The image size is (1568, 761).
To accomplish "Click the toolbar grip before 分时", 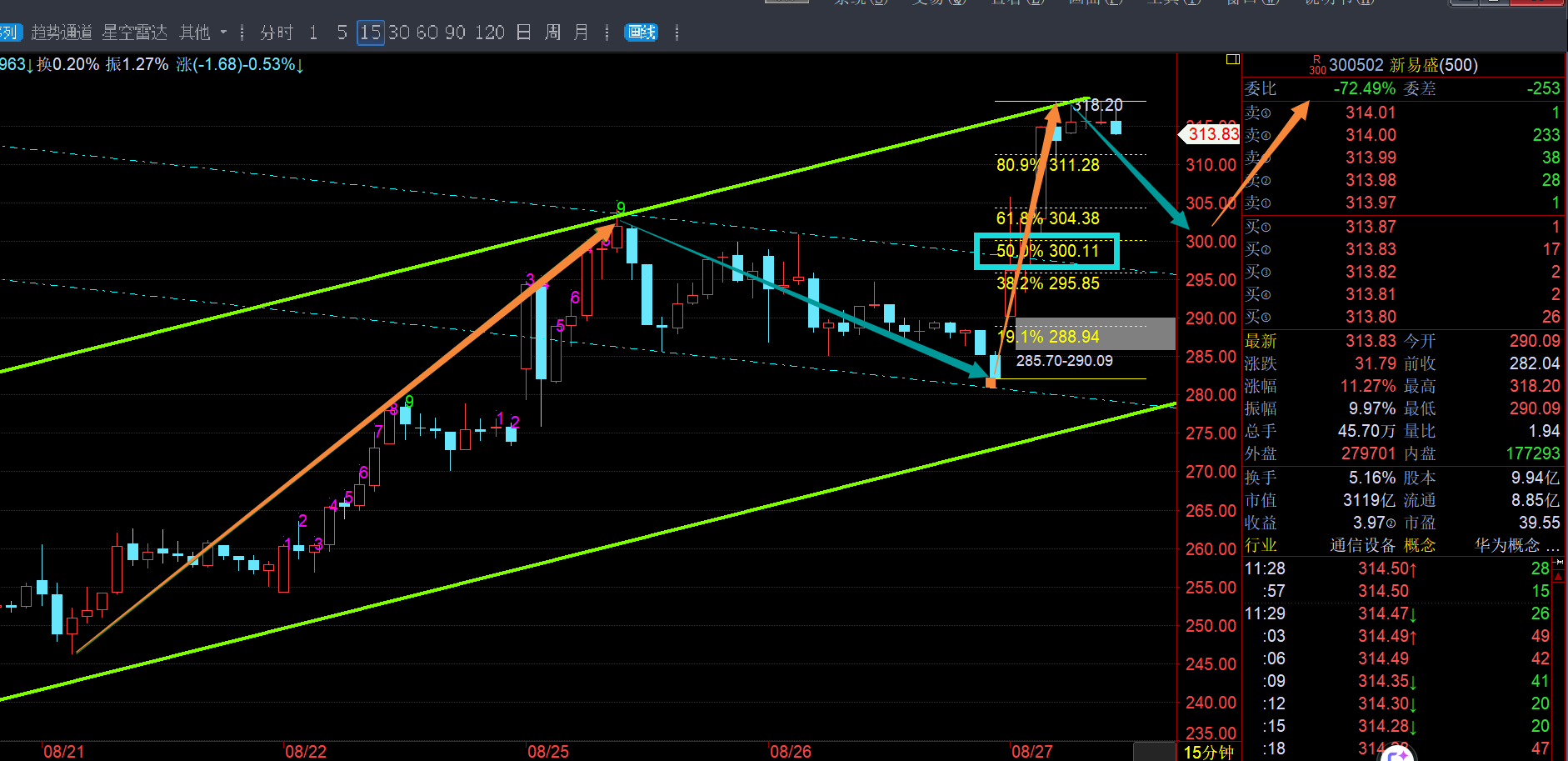I will tap(242, 33).
